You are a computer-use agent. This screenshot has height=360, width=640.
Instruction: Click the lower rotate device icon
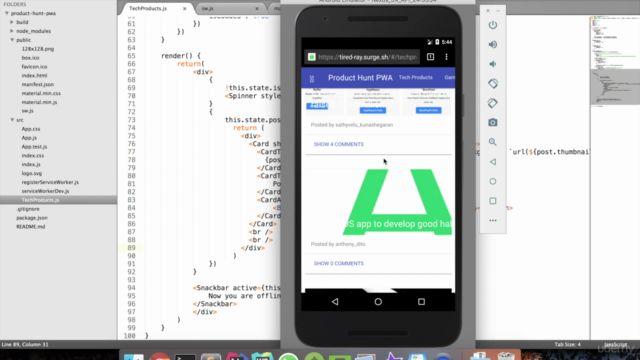(493, 103)
